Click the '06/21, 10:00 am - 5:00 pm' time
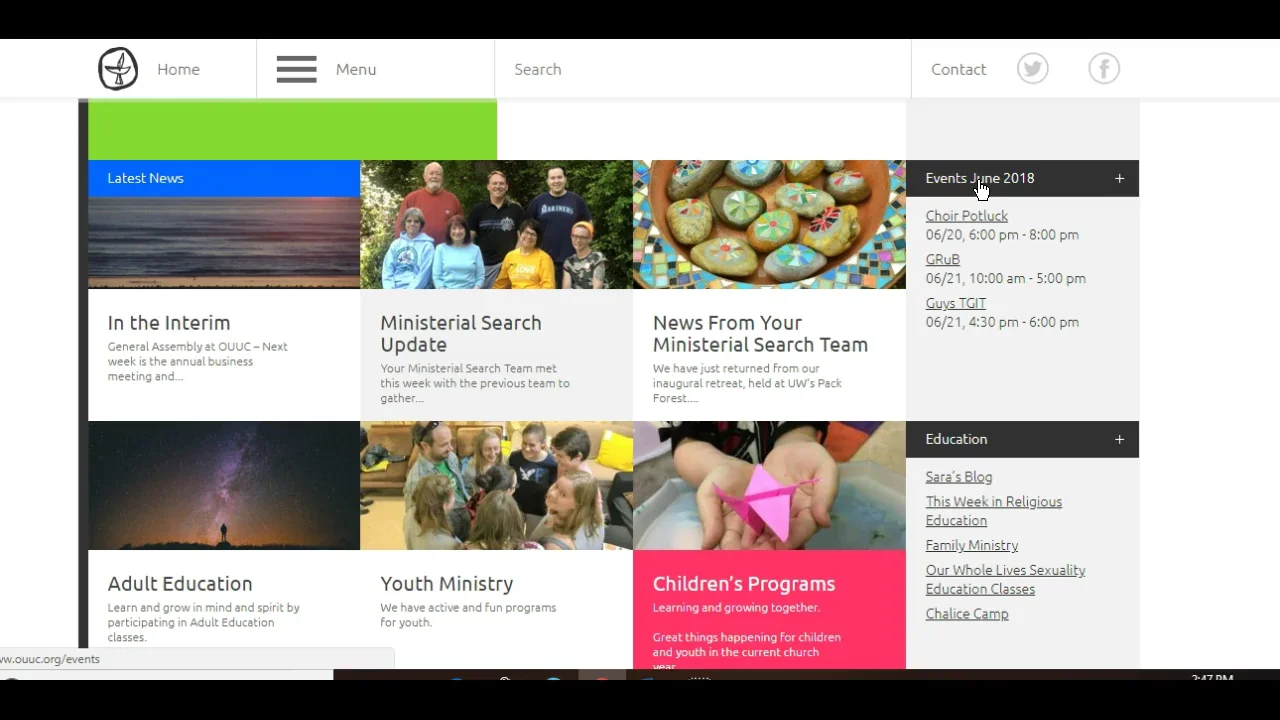Screen dimensions: 1280x720 pyautogui.click(x=1005, y=279)
